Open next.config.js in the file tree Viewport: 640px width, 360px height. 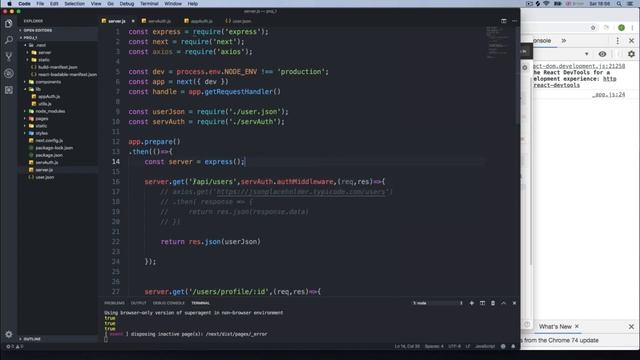click(x=49, y=140)
